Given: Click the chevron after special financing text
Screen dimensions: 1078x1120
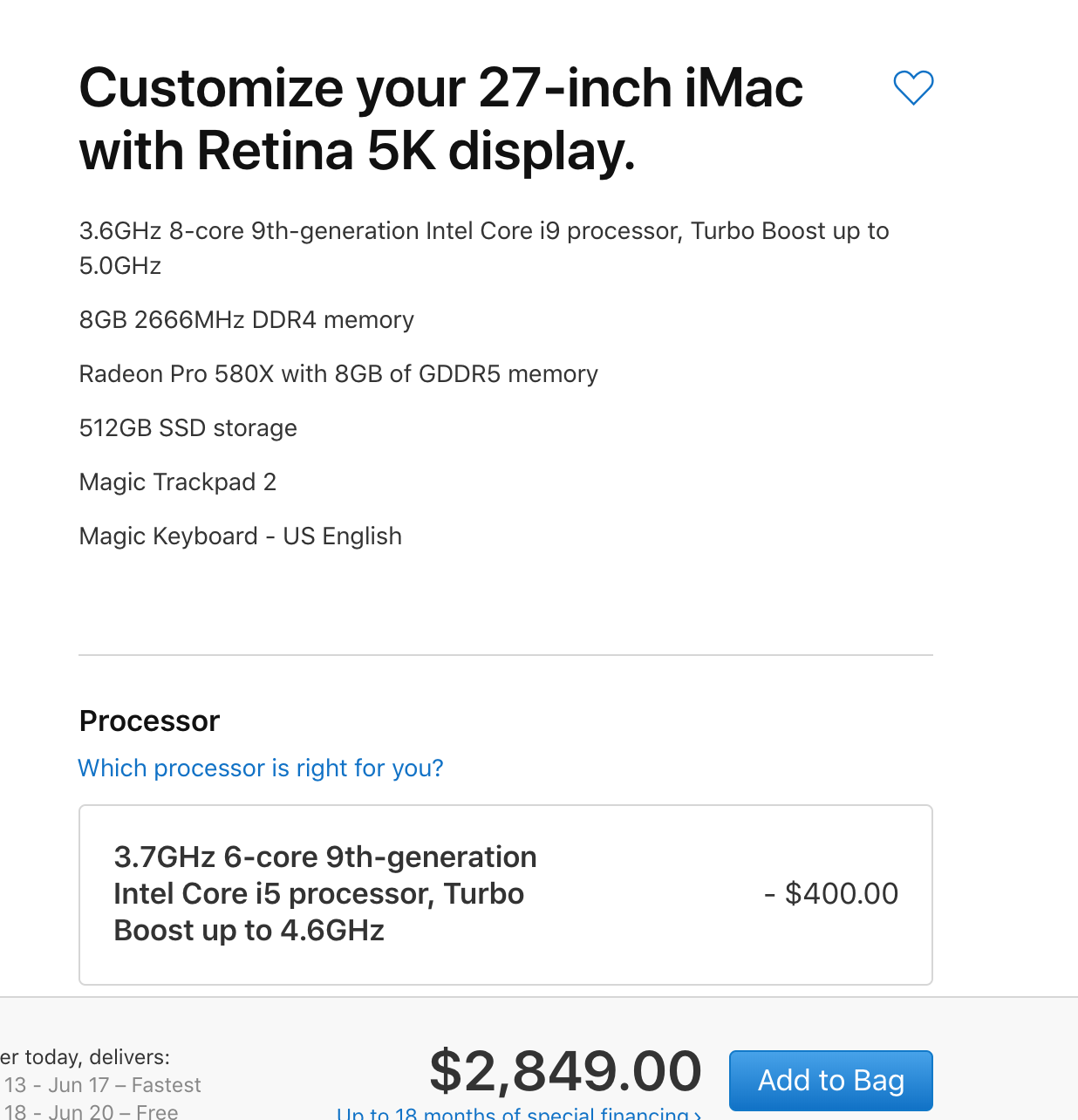Looking at the screenshot, I should 698,1114.
